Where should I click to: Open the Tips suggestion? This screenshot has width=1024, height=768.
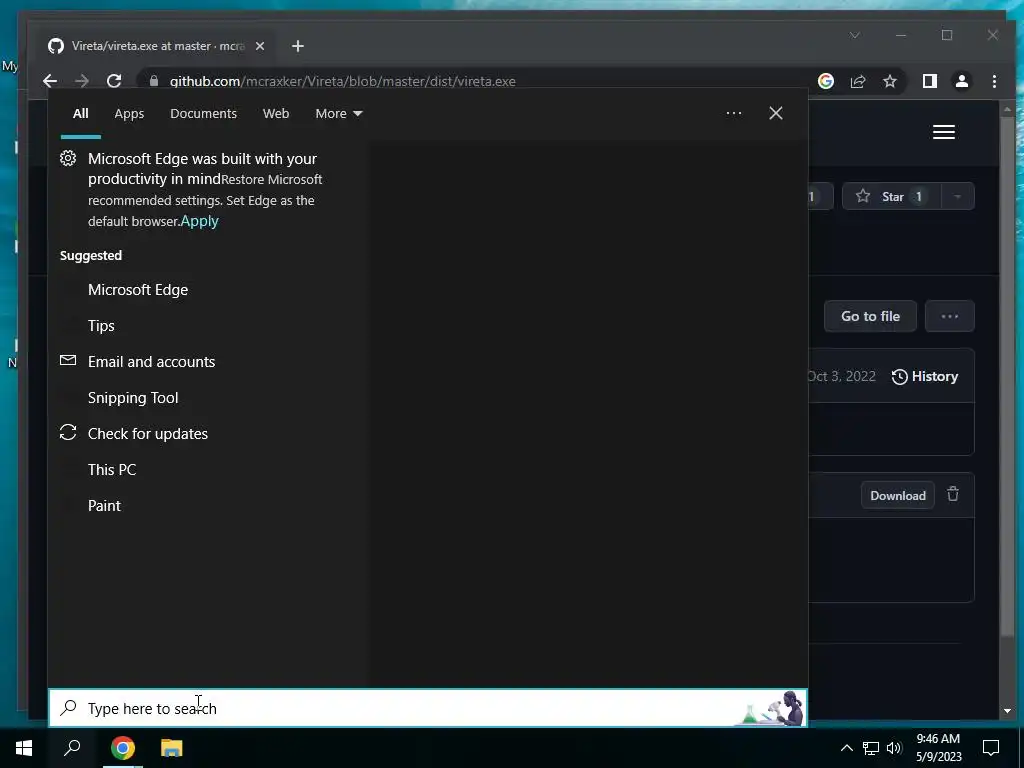(209, 325)
